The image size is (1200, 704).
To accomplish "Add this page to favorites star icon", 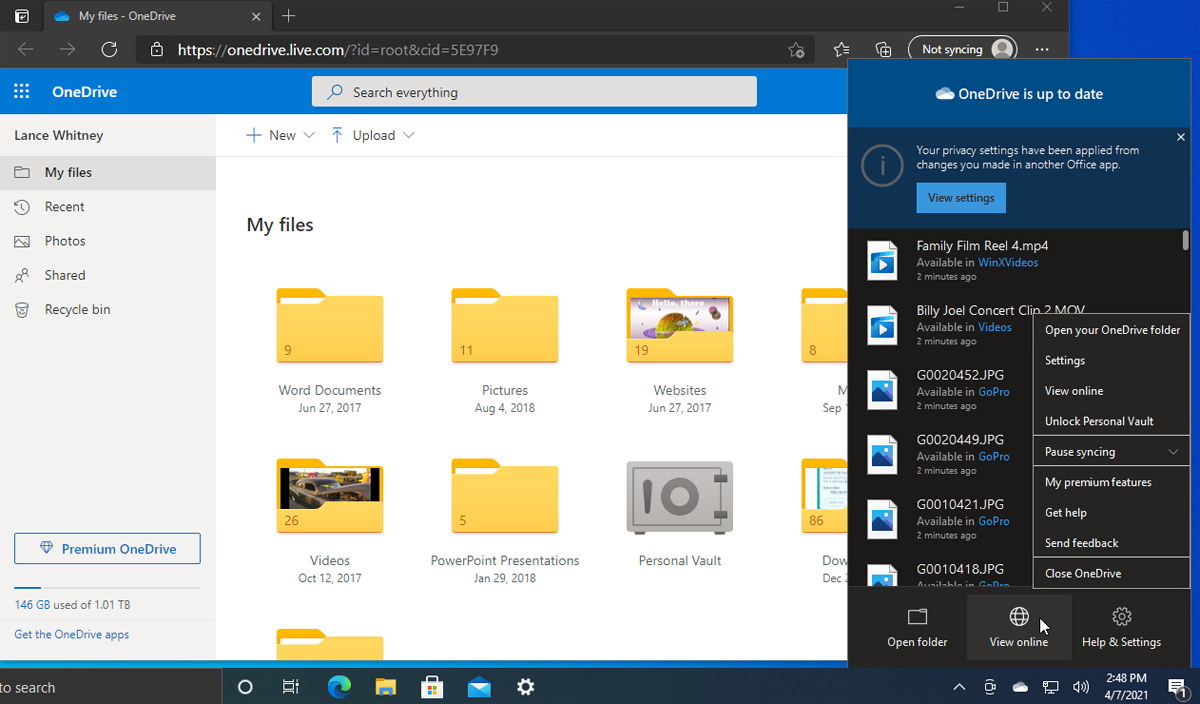I will tap(796, 49).
